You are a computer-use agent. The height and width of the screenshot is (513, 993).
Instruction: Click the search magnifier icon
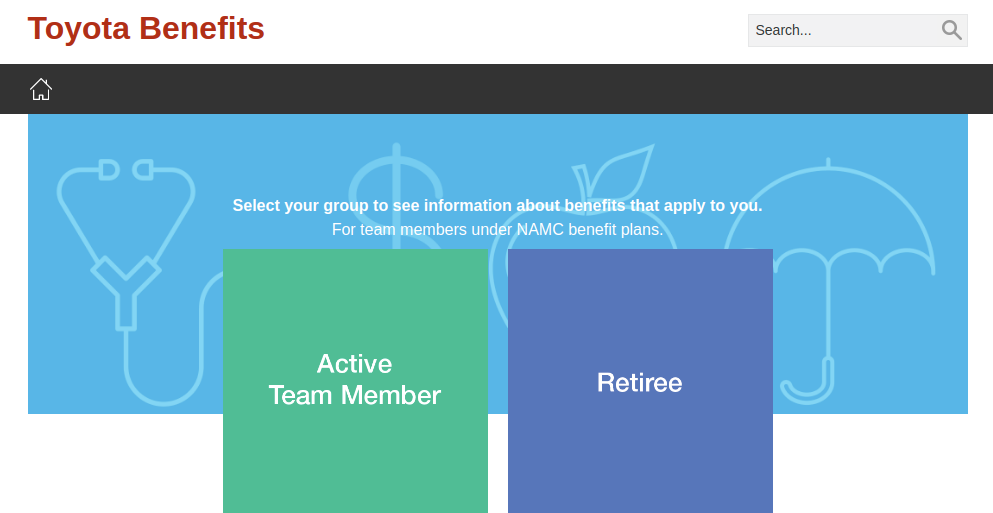click(951, 30)
